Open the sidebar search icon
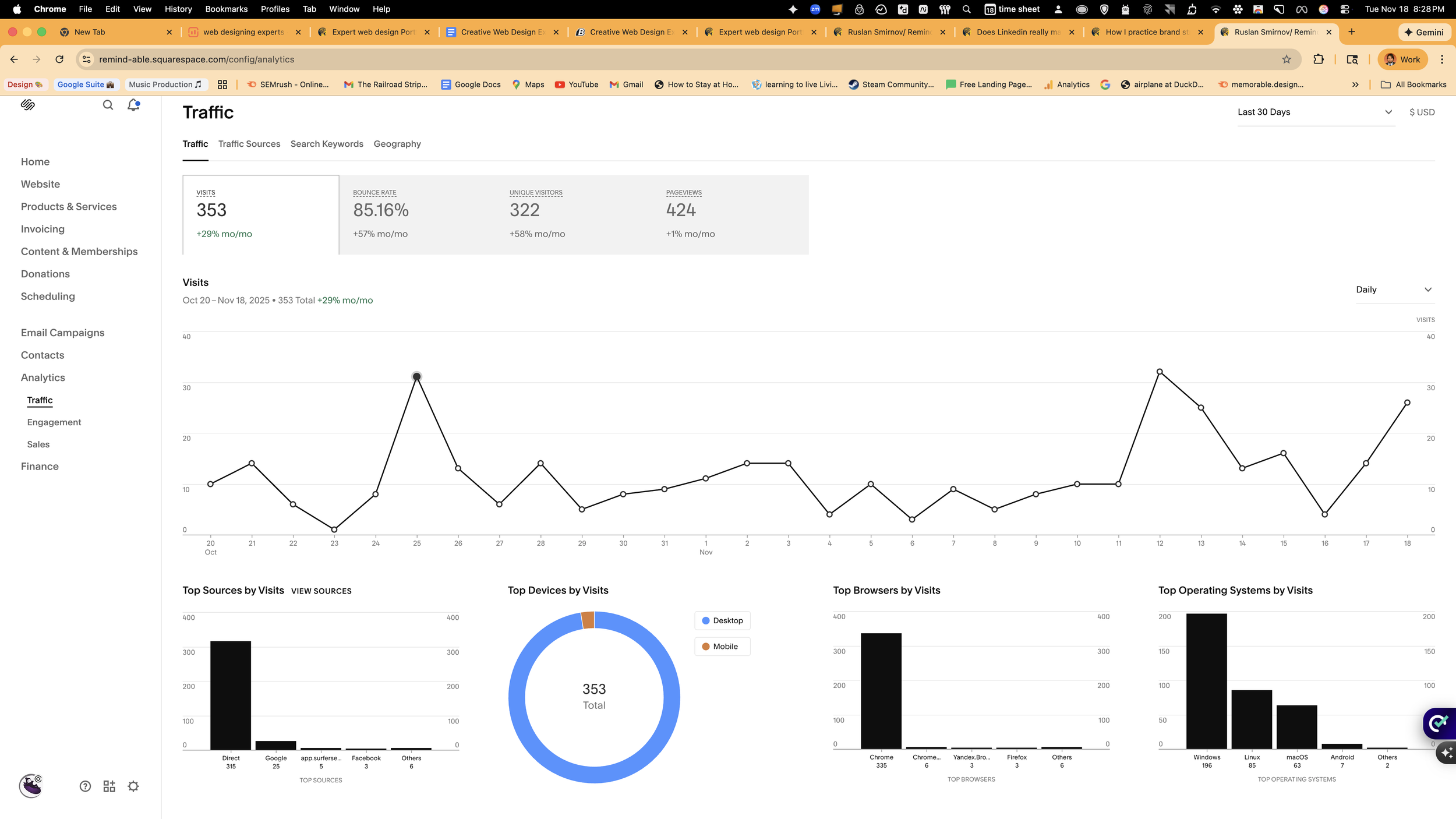Screen dimensions: 1456x819 click(108, 105)
